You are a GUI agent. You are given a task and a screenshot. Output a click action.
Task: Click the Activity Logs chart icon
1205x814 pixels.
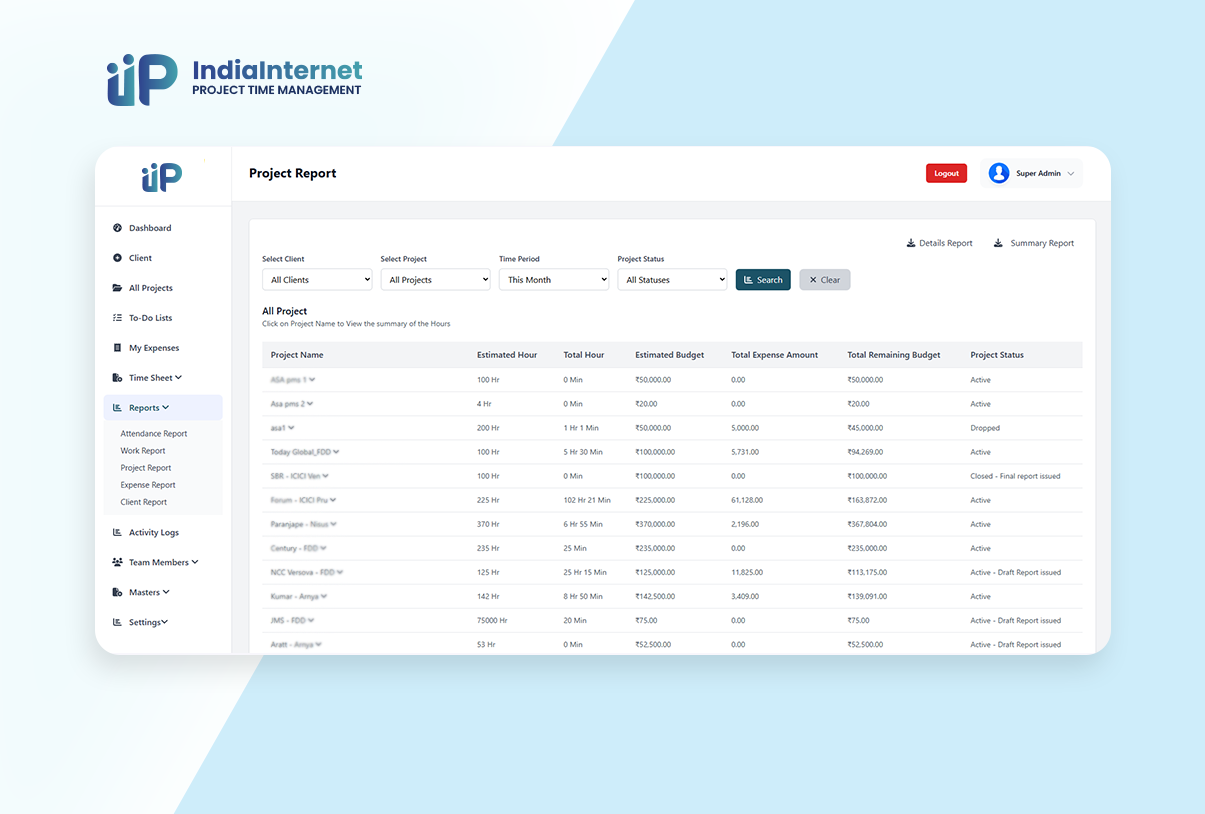coord(117,533)
